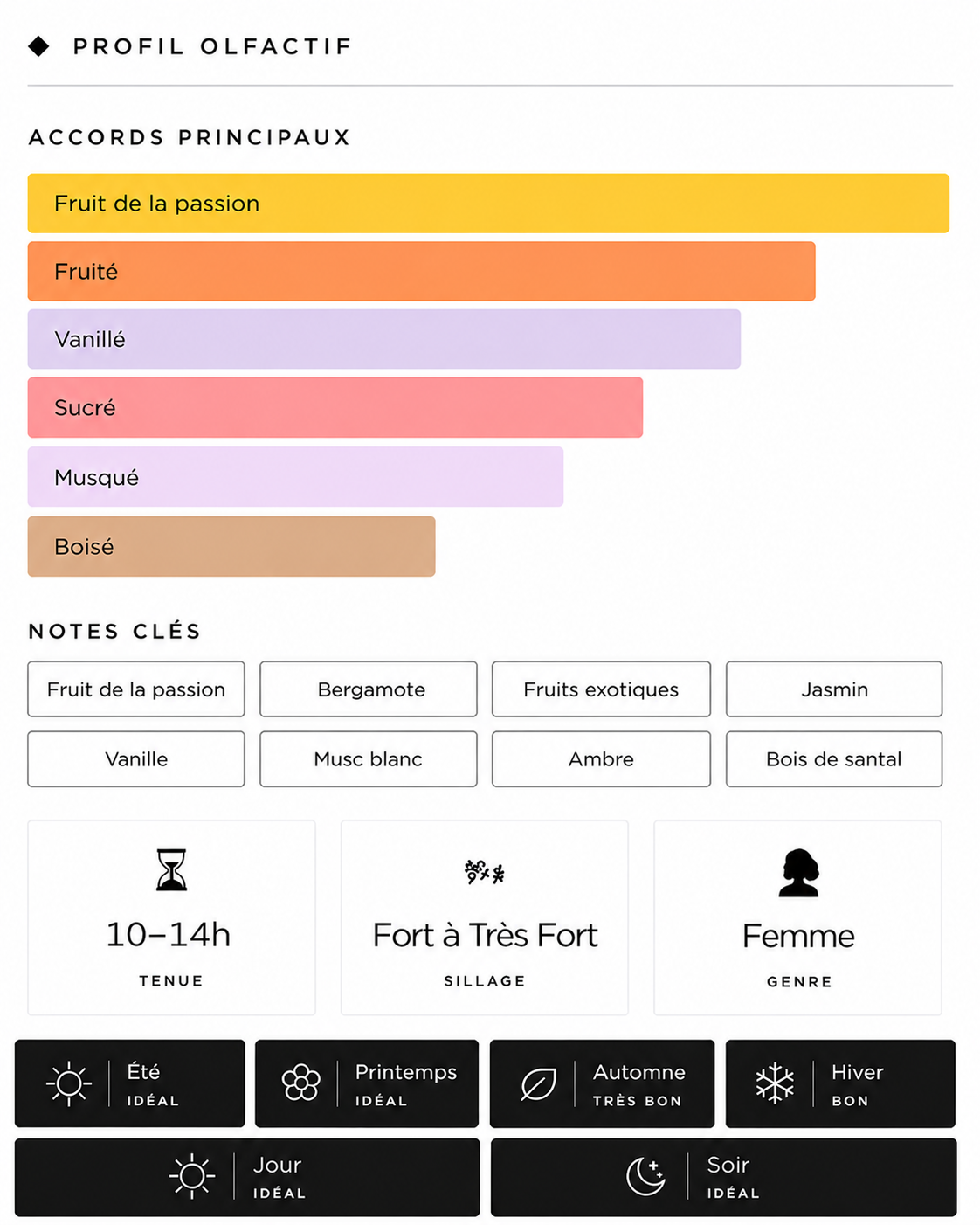Viewport: 980px width, 1225px height.
Task: Click the black diamond beside Profil Olfactif
Action: coord(38,46)
